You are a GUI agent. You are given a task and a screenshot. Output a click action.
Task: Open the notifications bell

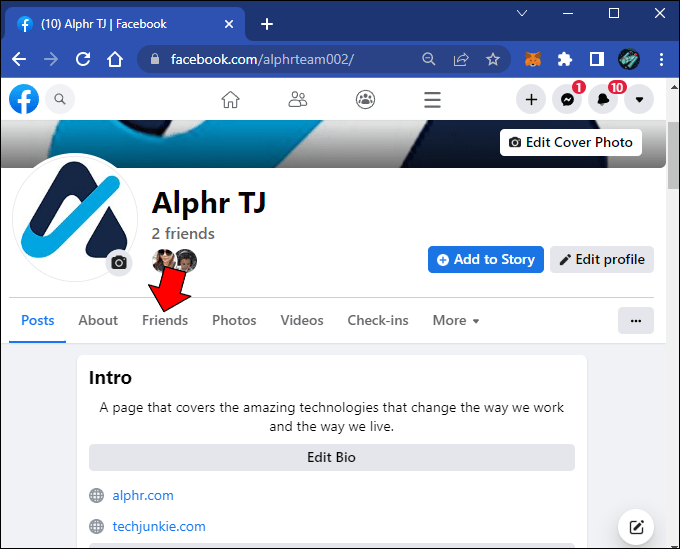click(603, 100)
